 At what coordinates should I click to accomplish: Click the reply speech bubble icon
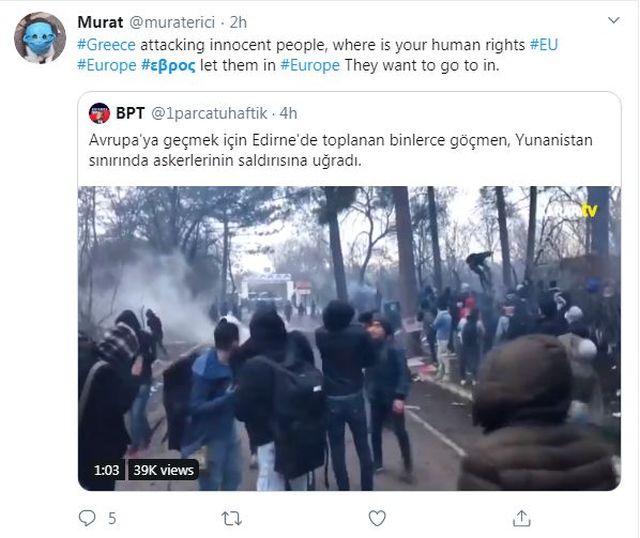tap(87, 518)
